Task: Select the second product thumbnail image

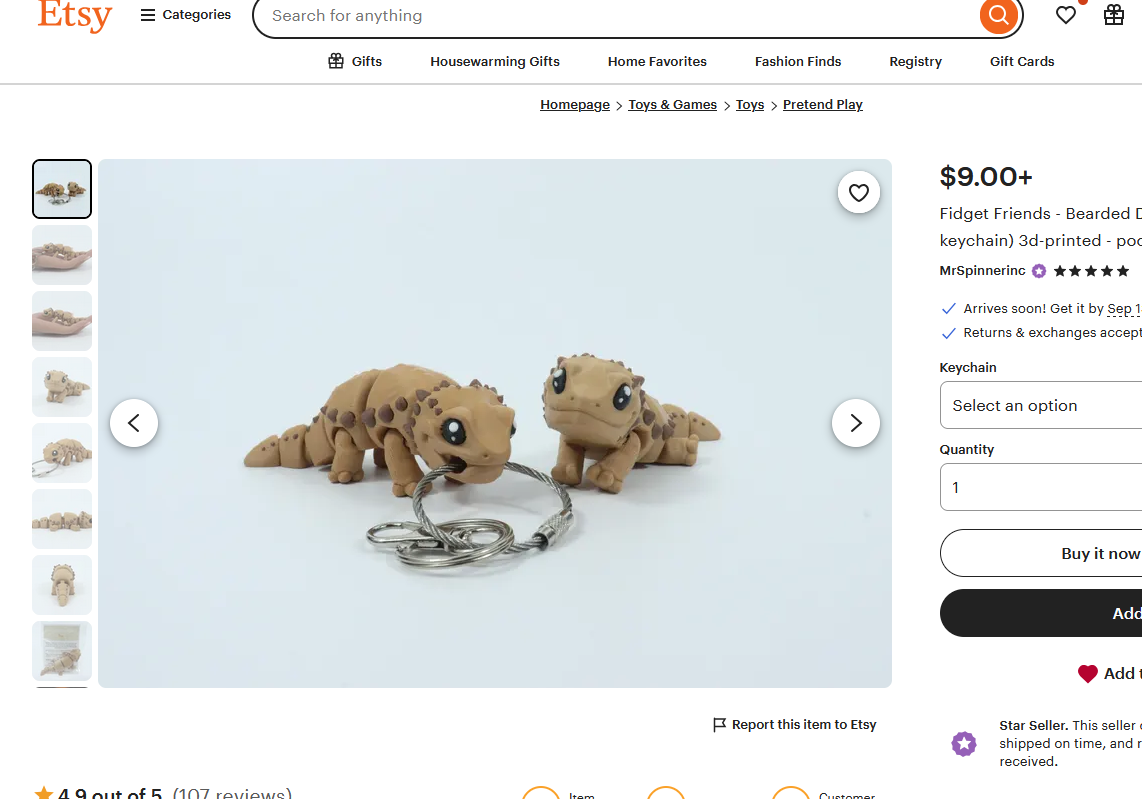Action: click(62, 255)
